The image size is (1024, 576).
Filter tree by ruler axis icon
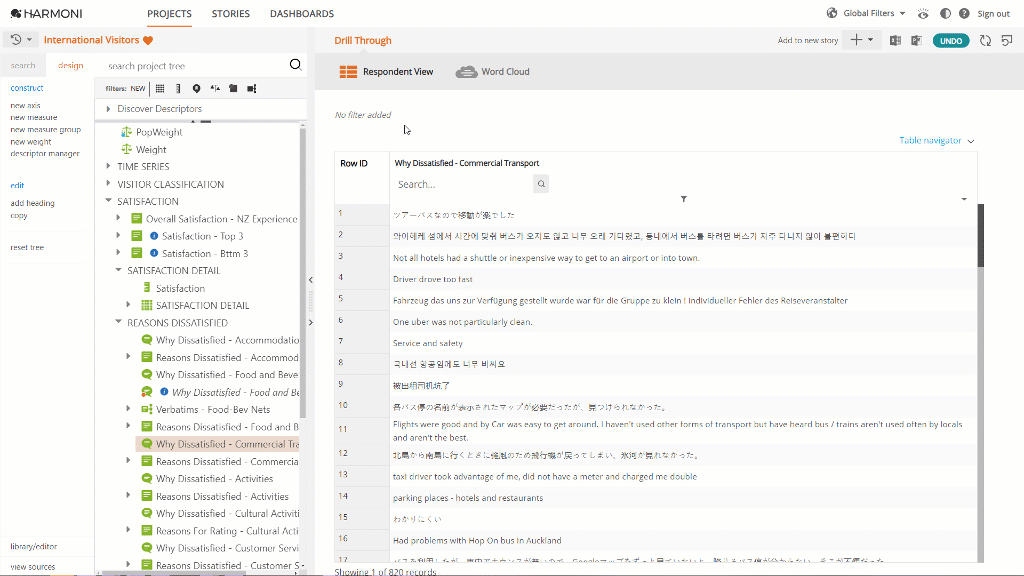[x=178, y=88]
